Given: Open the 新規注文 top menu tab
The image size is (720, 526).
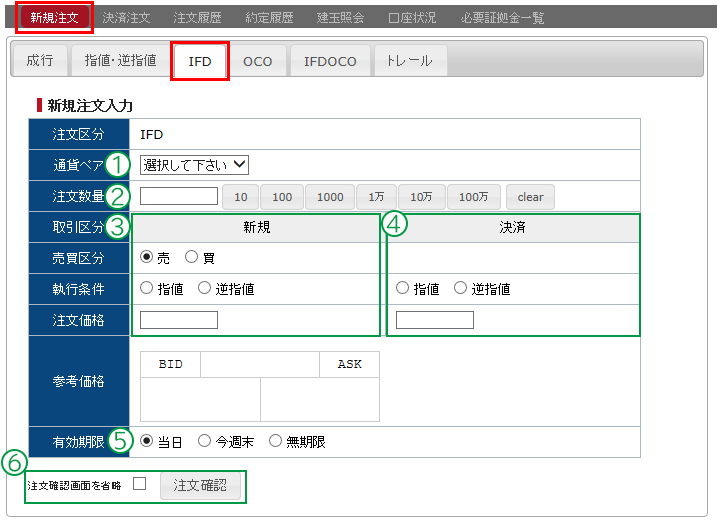Looking at the screenshot, I should pos(54,17).
